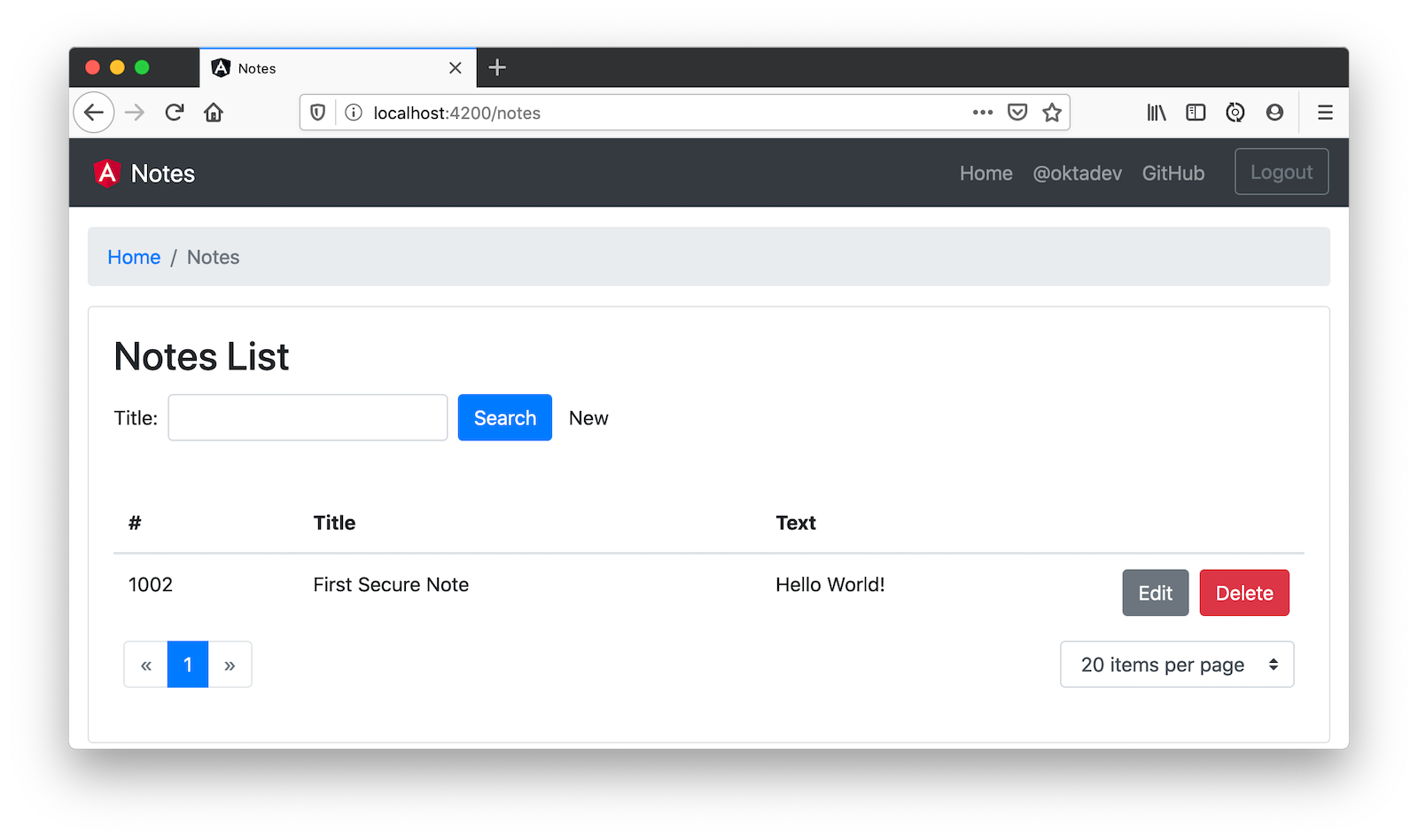Edit the note numbered 1002

tap(1155, 593)
